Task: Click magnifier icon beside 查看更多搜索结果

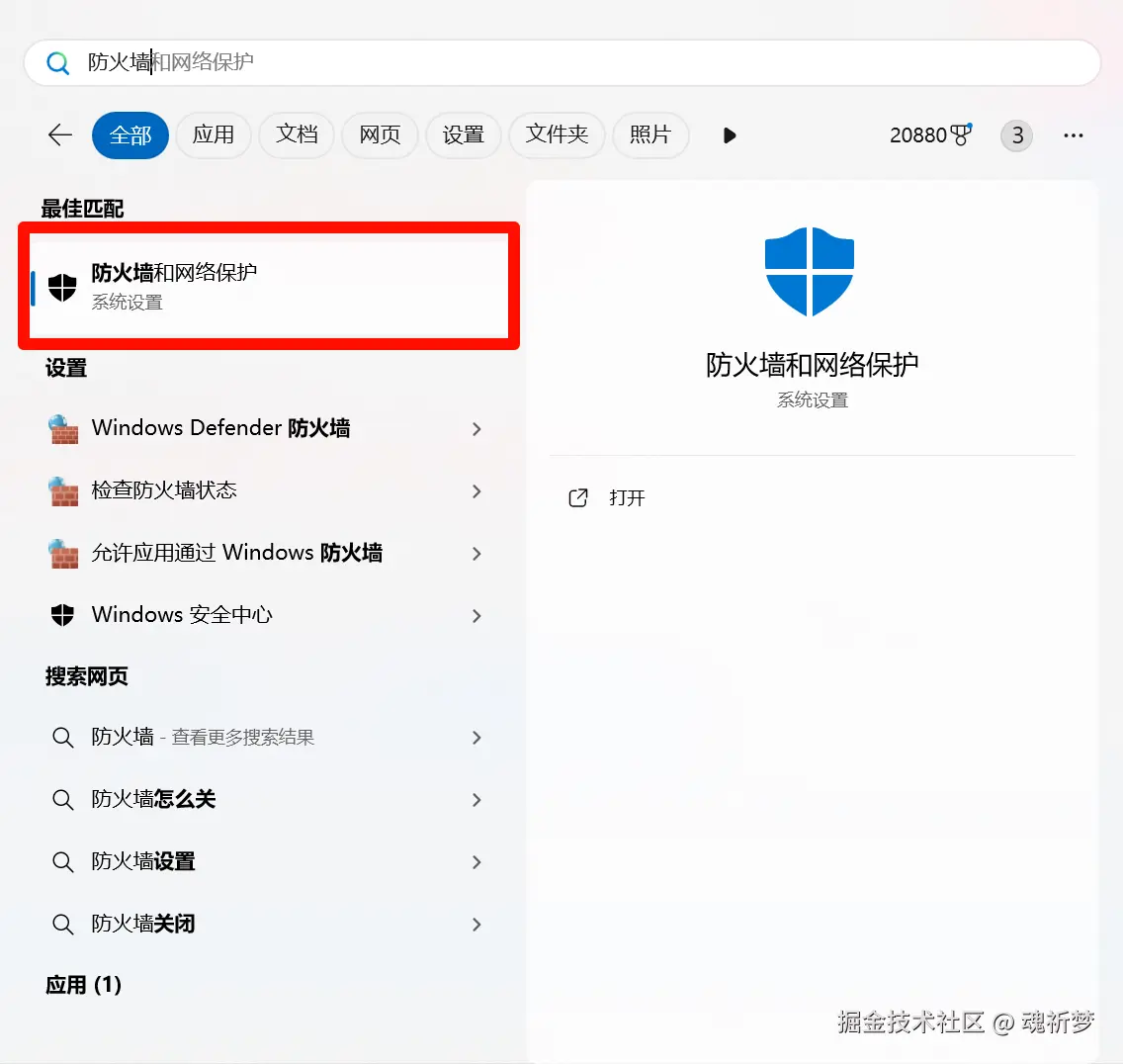Action: [63, 738]
